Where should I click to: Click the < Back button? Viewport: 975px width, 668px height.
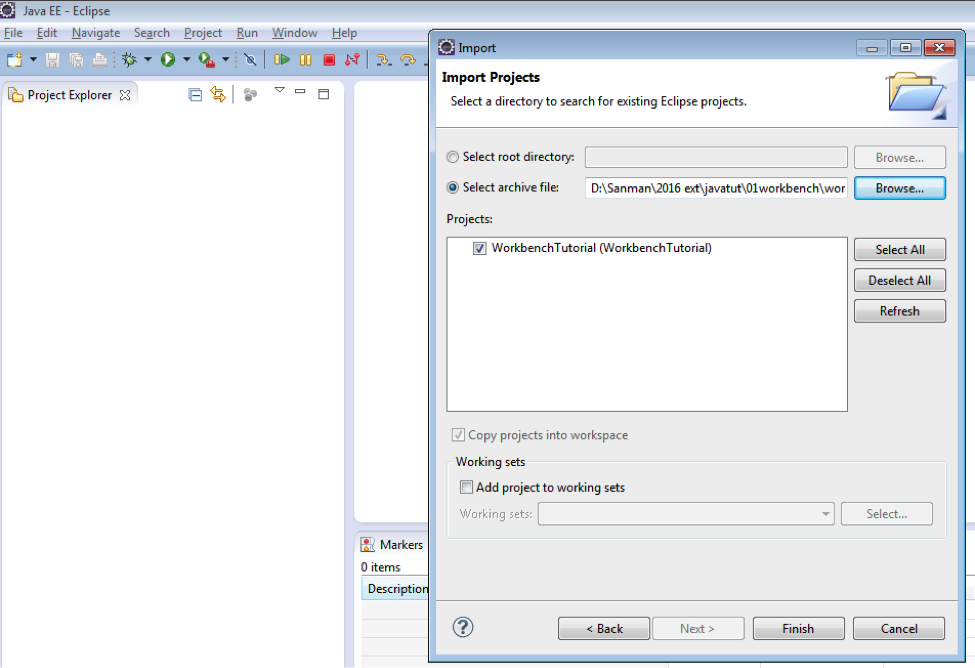tap(604, 628)
